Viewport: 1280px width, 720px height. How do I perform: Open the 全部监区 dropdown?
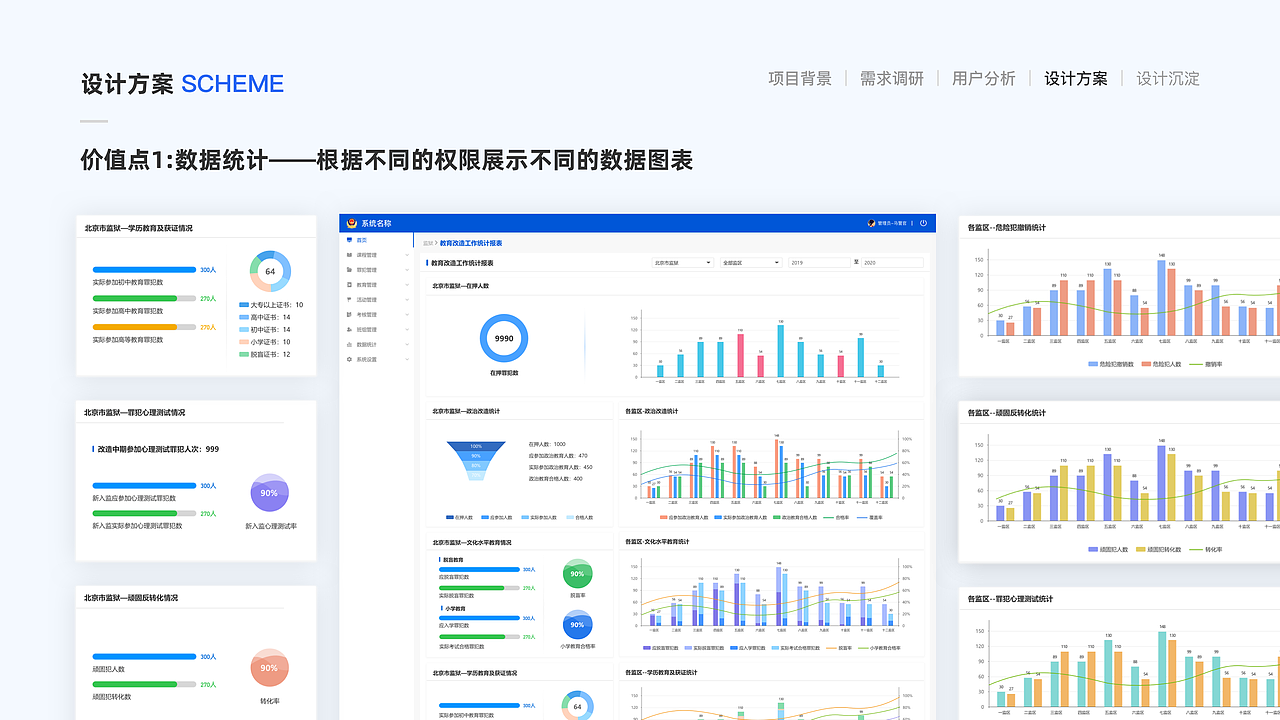coord(750,262)
